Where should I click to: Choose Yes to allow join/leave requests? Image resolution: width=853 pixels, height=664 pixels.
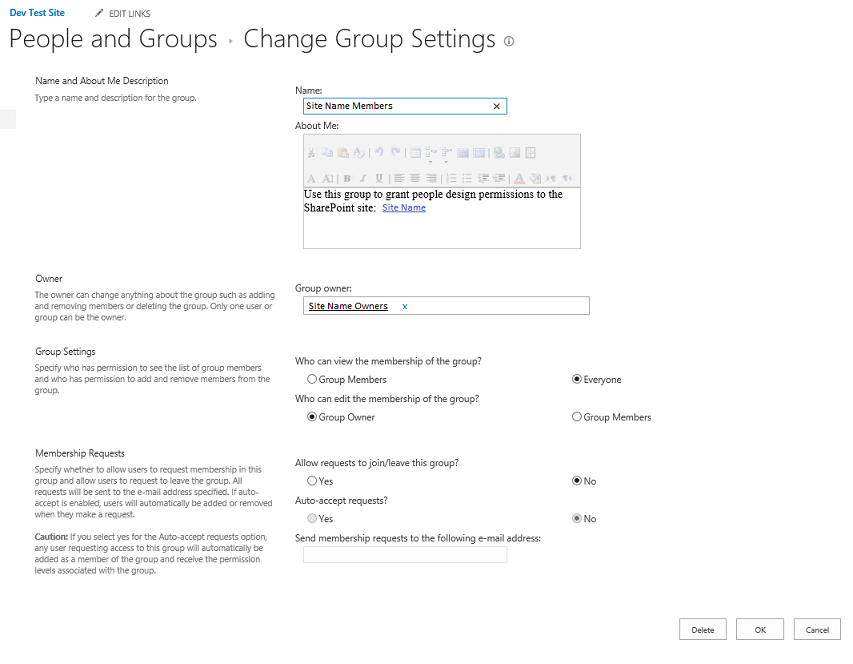(x=312, y=481)
